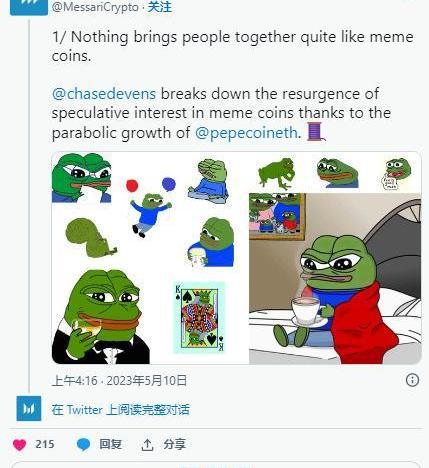Follow the account via 关注
The width and height of the screenshot is (429, 468).
coord(160,7)
